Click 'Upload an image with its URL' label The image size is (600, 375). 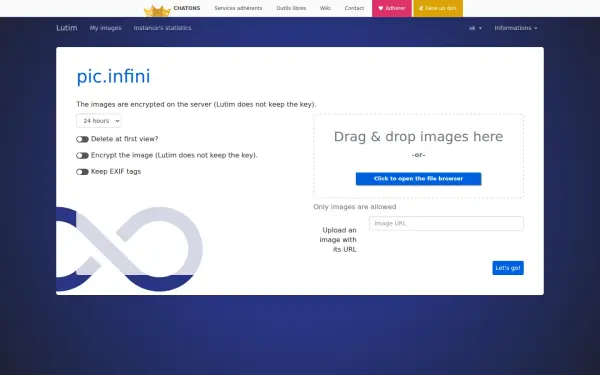[338, 240]
